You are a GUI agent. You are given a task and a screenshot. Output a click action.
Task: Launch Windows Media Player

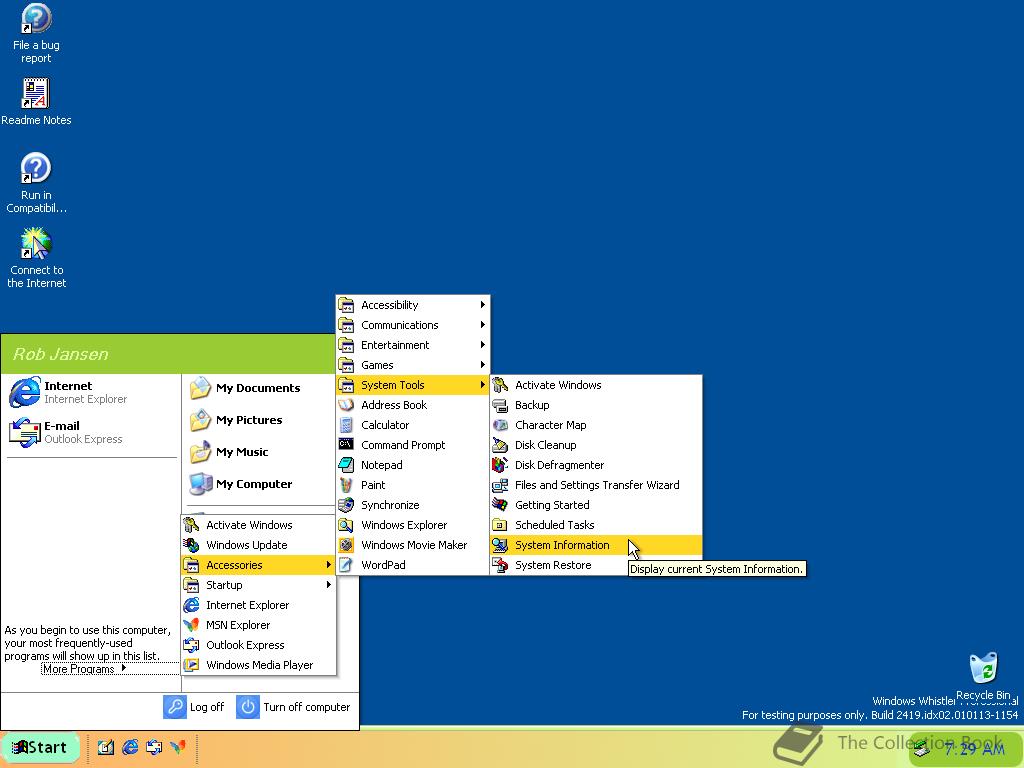[x=259, y=665]
